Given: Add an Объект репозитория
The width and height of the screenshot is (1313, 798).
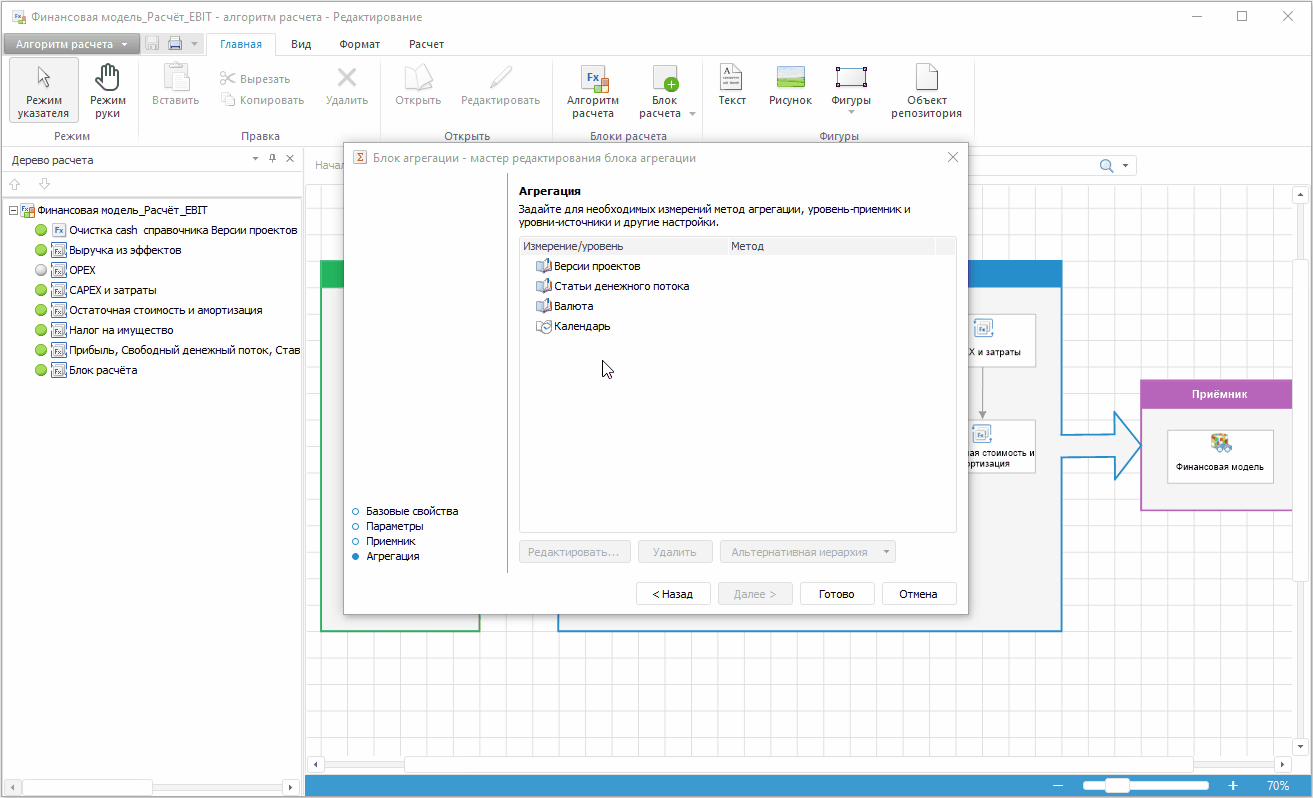Looking at the screenshot, I should pos(927,90).
